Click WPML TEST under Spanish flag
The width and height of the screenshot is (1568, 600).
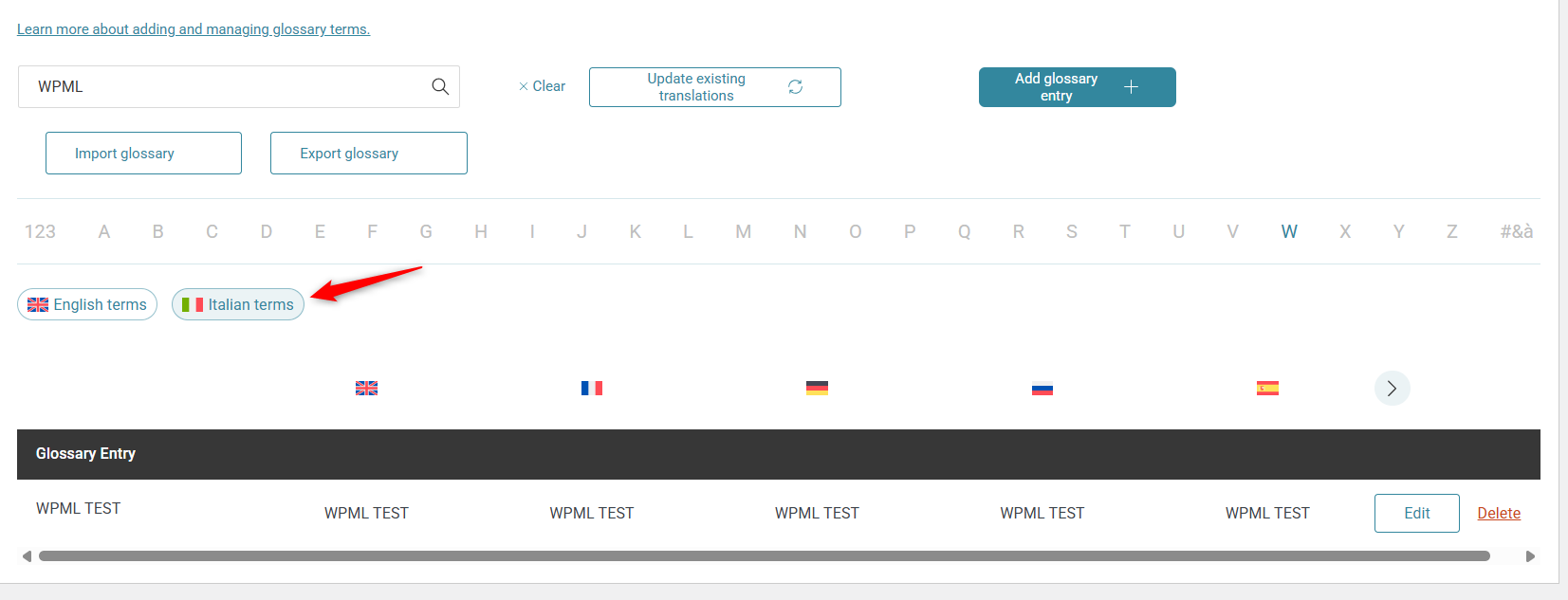click(x=1267, y=513)
